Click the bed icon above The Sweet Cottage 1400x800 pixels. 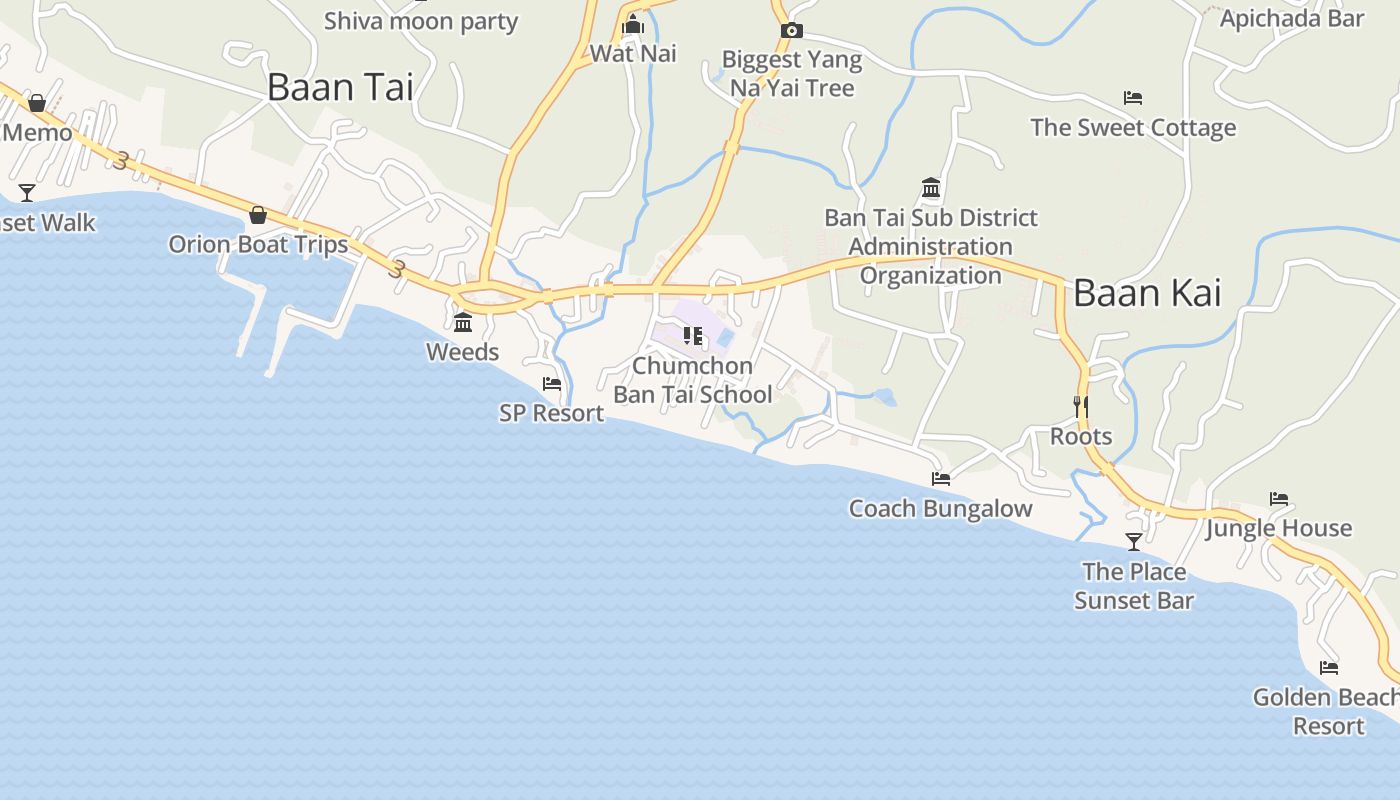(1133, 98)
